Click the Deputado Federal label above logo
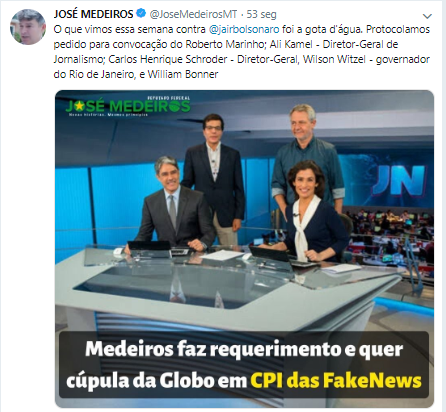Screen dimensions: 446x412 point(169,98)
